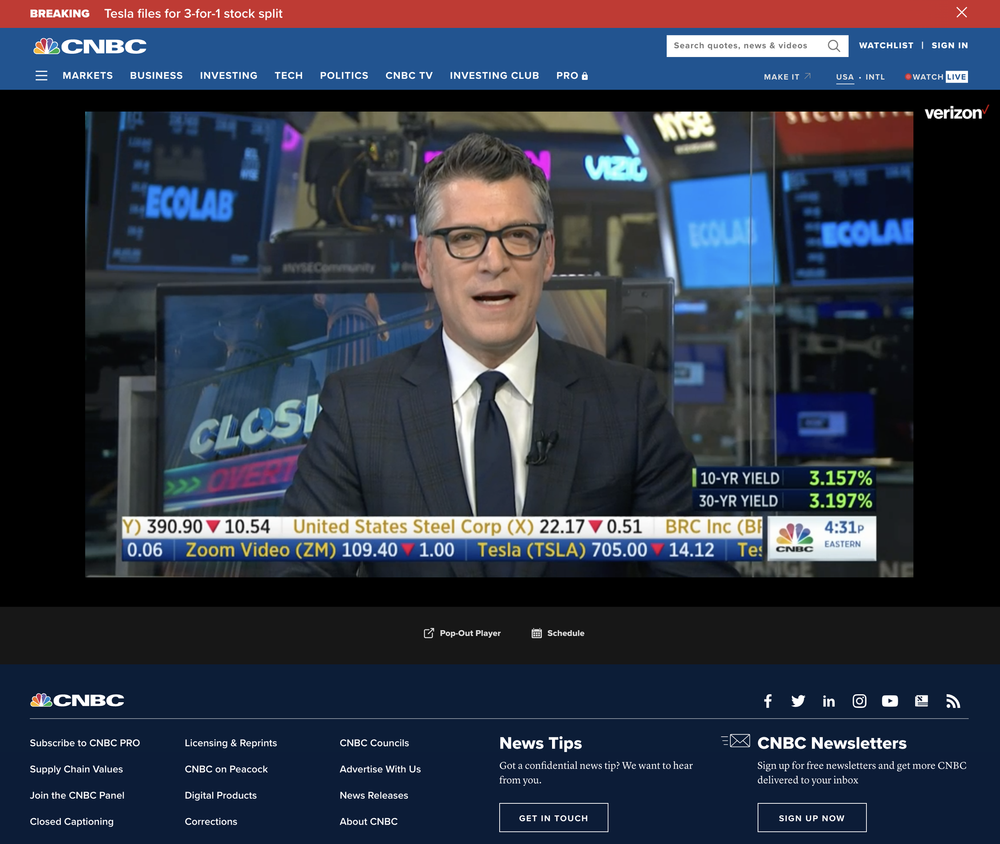The height and width of the screenshot is (844, 1000).
Task: Open Closed Captioning link
Action: coord(71,821)
